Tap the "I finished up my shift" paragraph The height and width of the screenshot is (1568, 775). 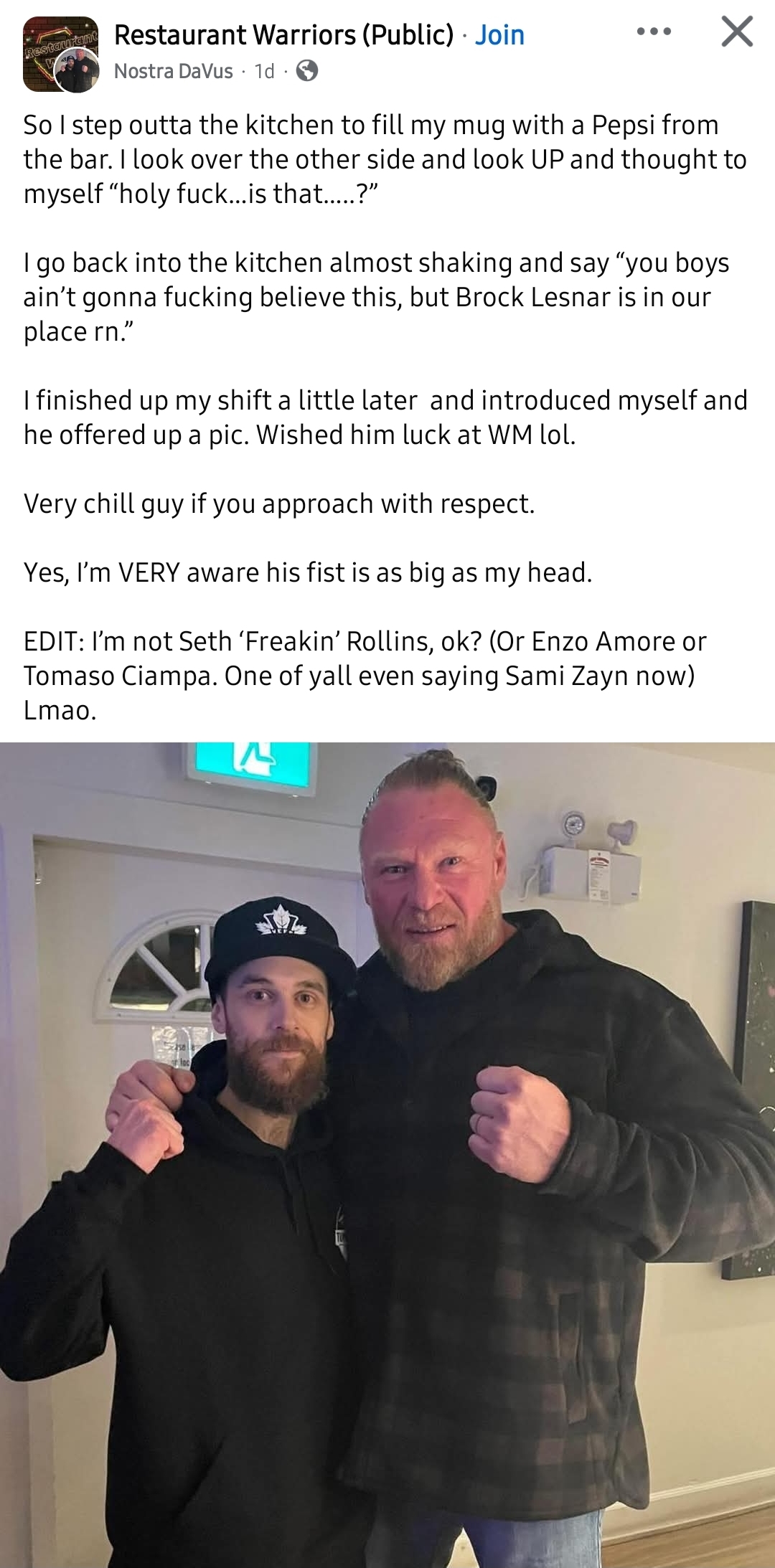(x=385, y=417)
